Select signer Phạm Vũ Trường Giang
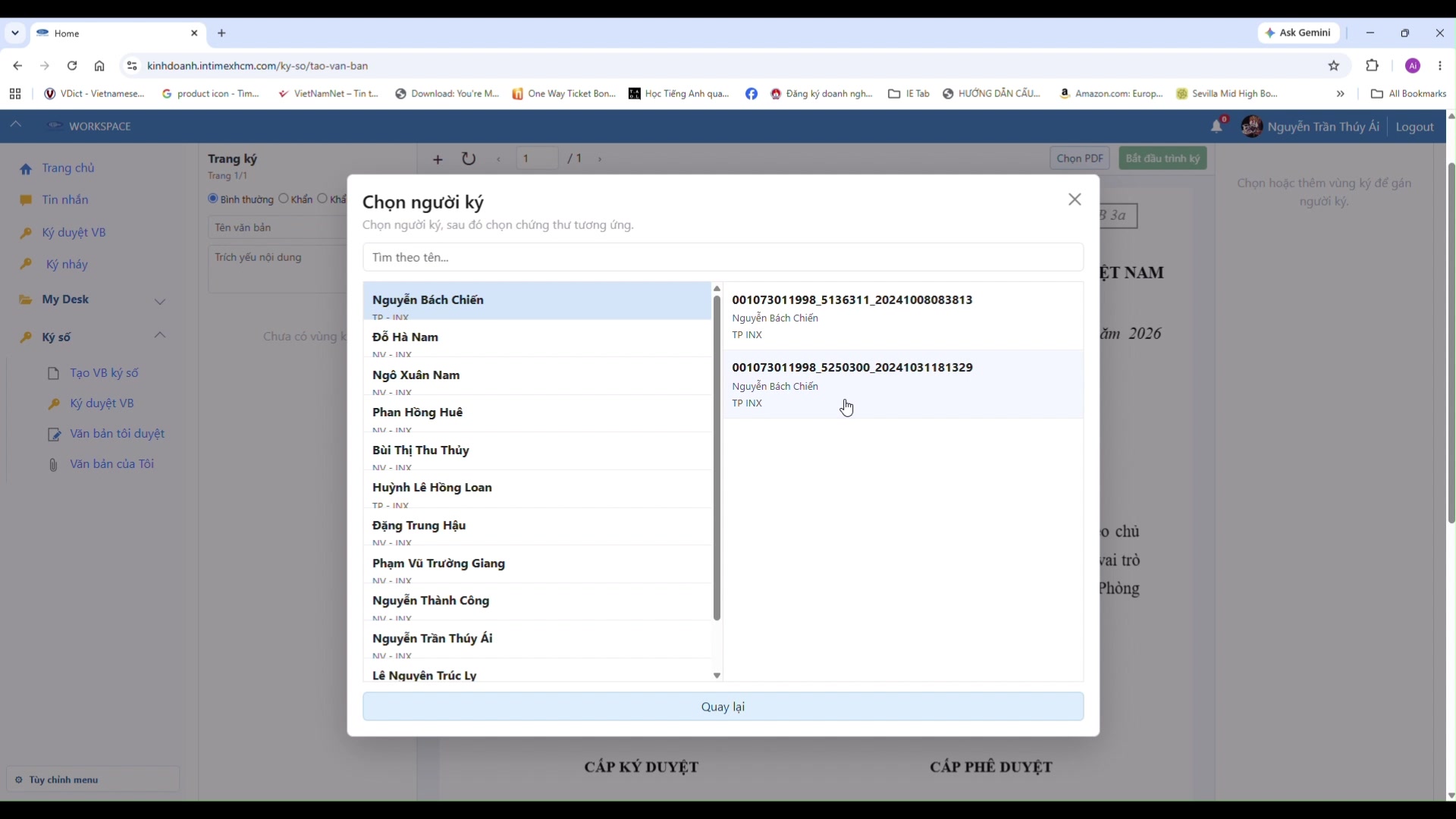Image resolution: width=1456 pixels, height=819 pixels. click(x=537, y=565)
